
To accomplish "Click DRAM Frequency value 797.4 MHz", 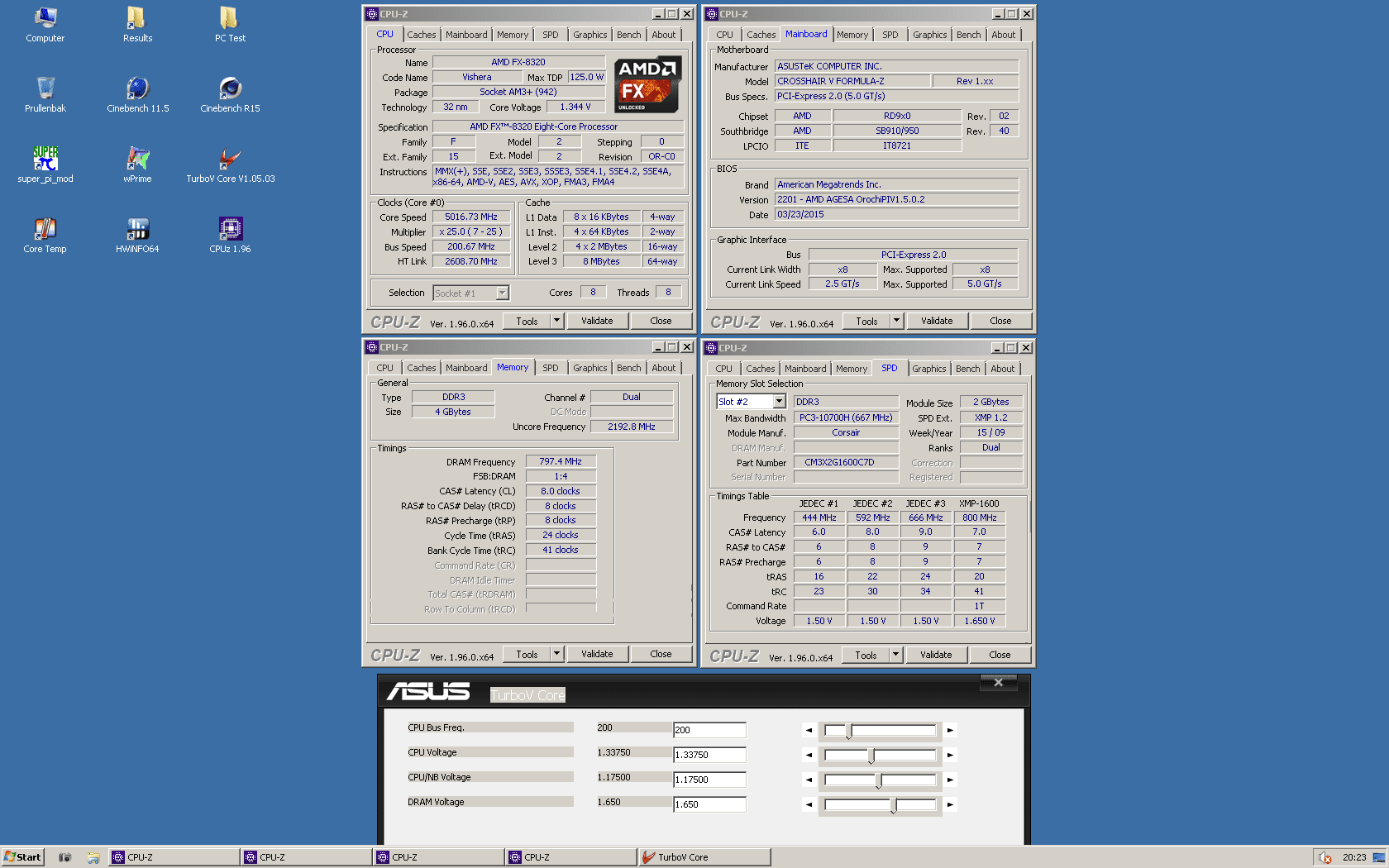I will (561, 461).
